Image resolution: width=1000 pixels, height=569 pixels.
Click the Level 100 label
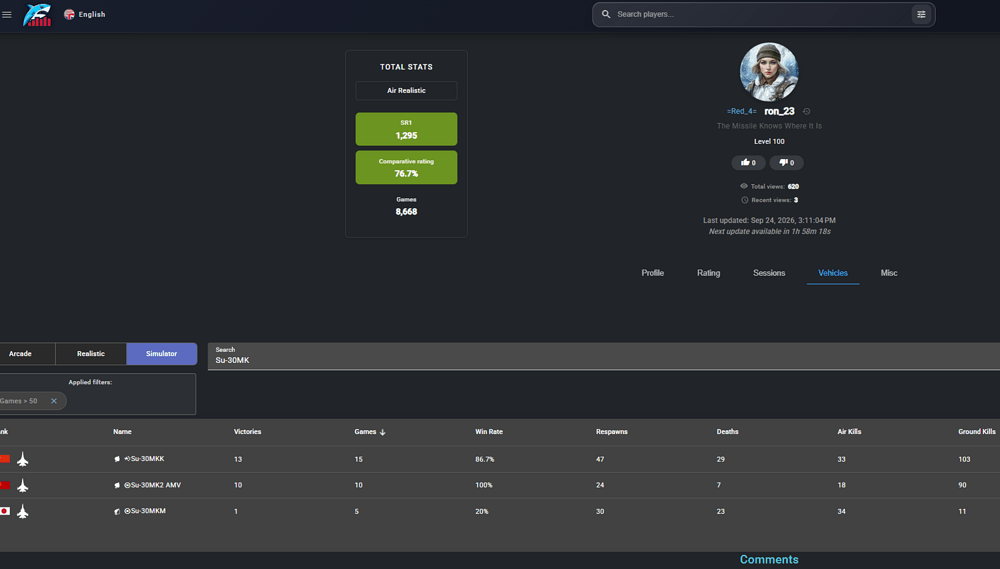click(x=769, y=142)
